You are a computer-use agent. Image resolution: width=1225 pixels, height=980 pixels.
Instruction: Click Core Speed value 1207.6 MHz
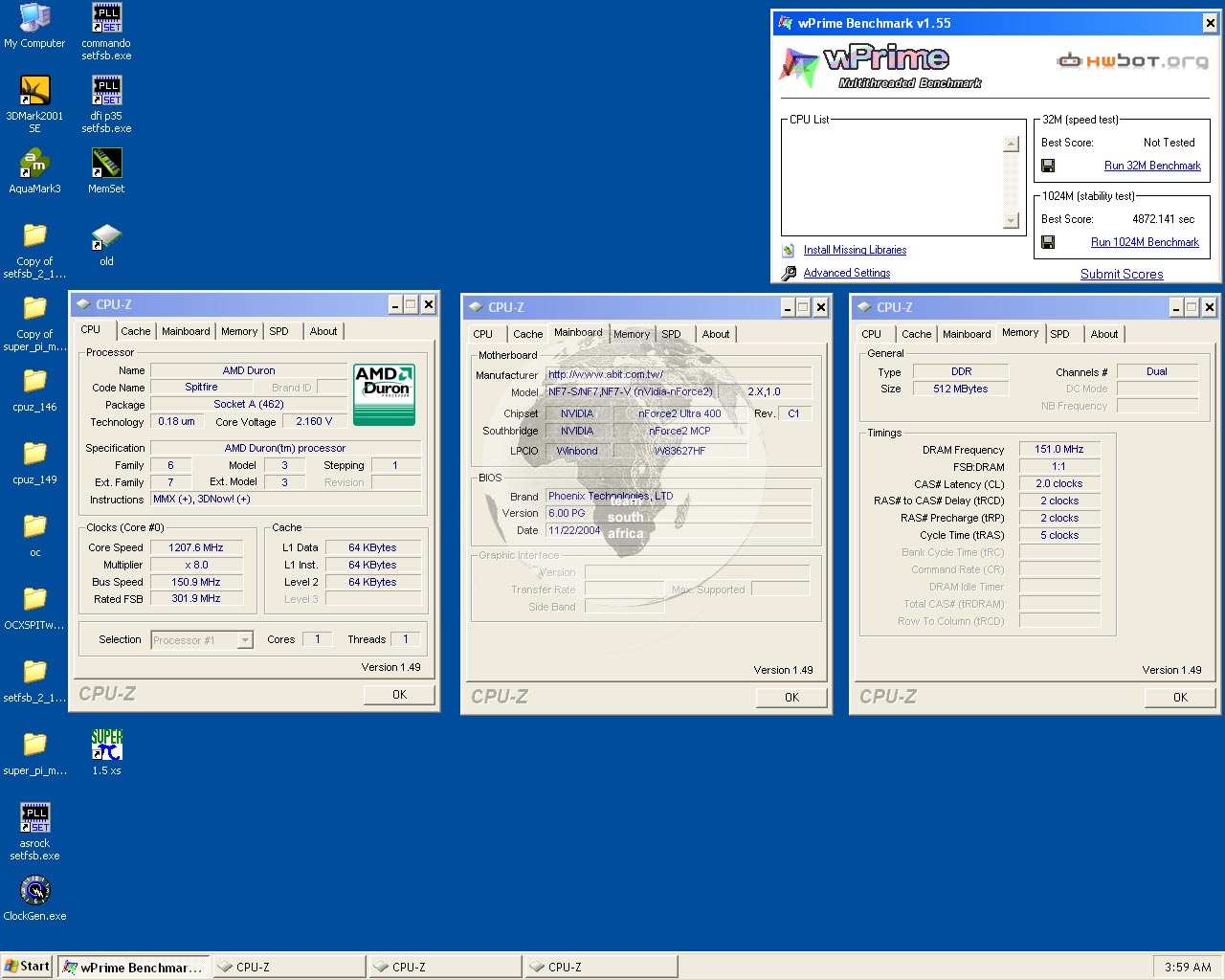click(196, 547)
